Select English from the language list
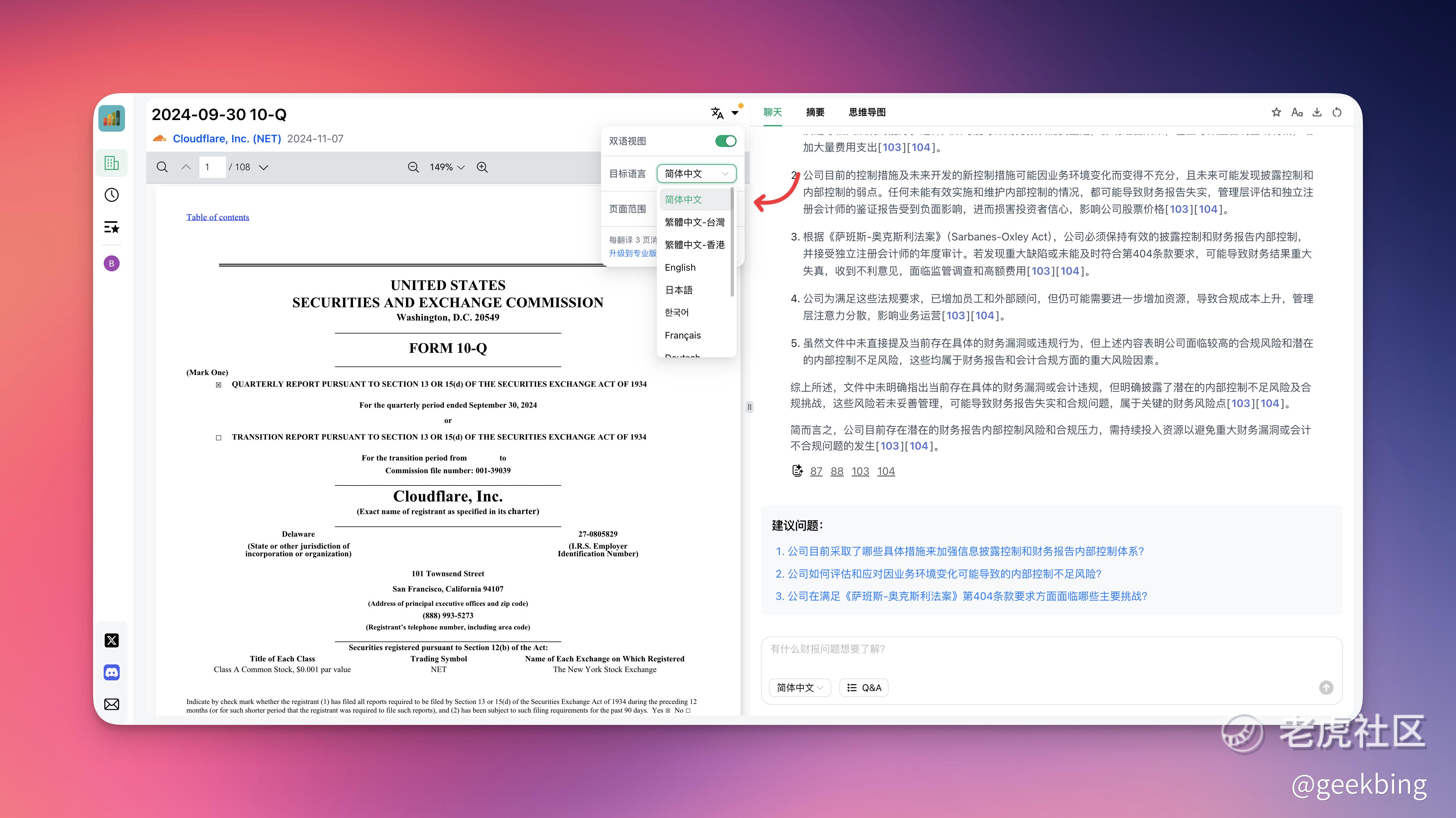Viewport: 1456px width, 818px height. [x=680, y=267]
